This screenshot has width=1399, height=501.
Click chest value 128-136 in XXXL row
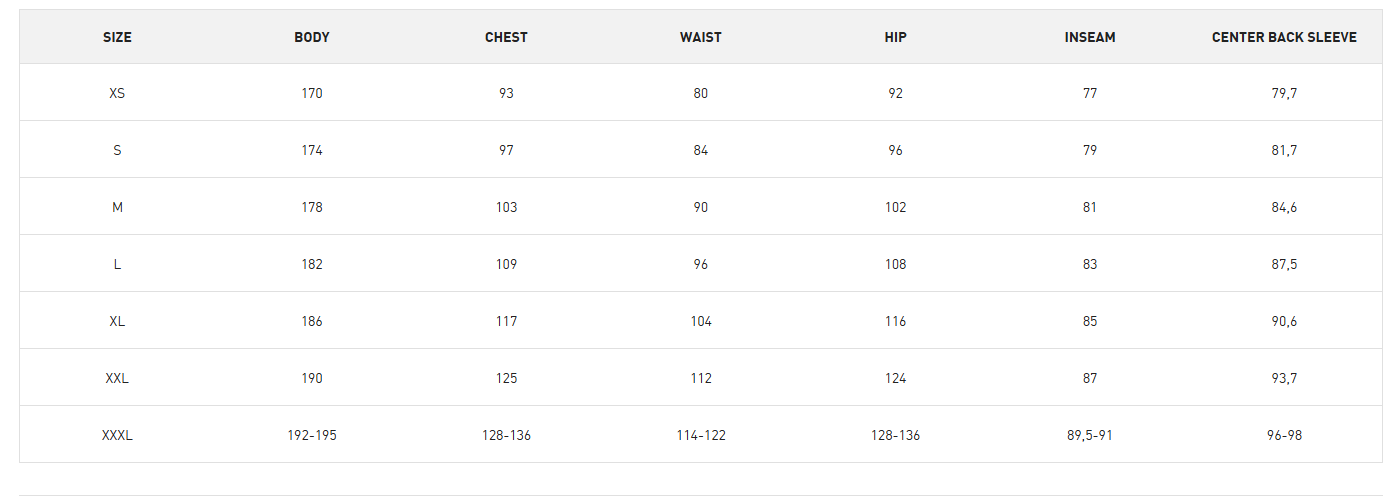[506, 435]
